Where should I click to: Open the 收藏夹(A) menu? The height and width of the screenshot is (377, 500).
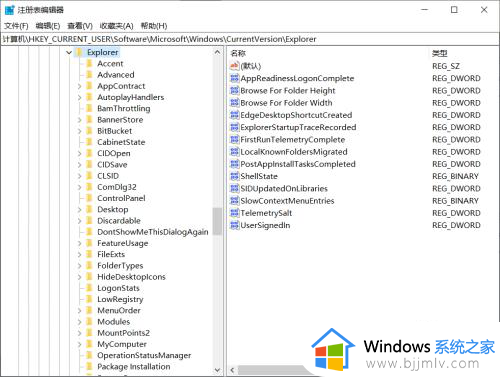pyautogui.click(x=116, y=26)
